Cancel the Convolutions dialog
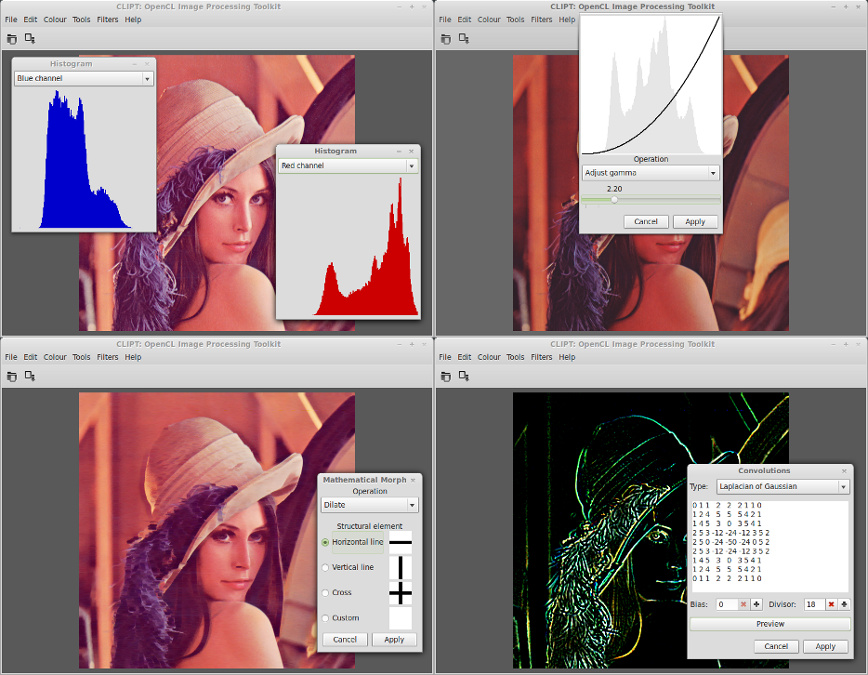Image resolution: width=868 pixels, height=675 pixels. pos(776,646)
